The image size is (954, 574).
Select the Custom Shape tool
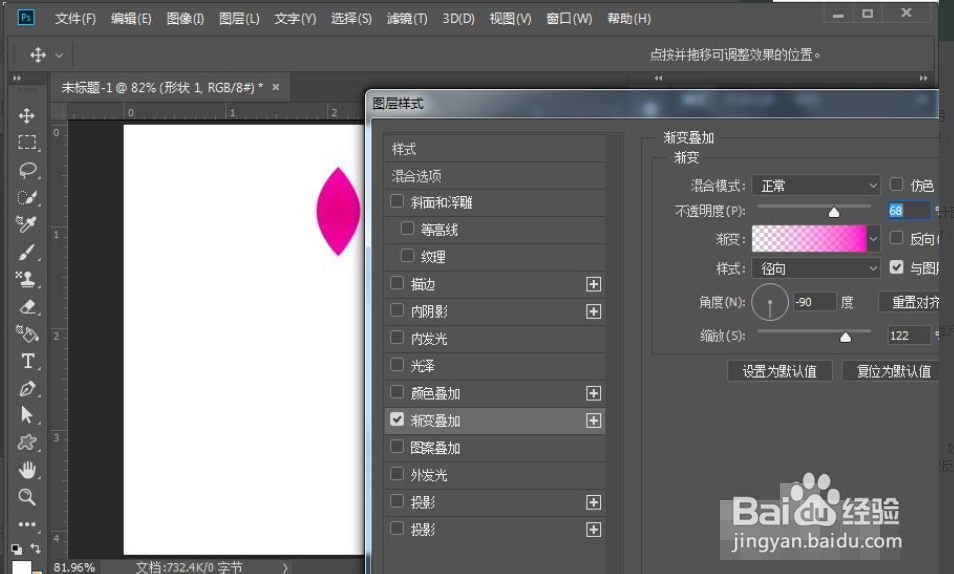pyautogui.click(x=27, y=443)
